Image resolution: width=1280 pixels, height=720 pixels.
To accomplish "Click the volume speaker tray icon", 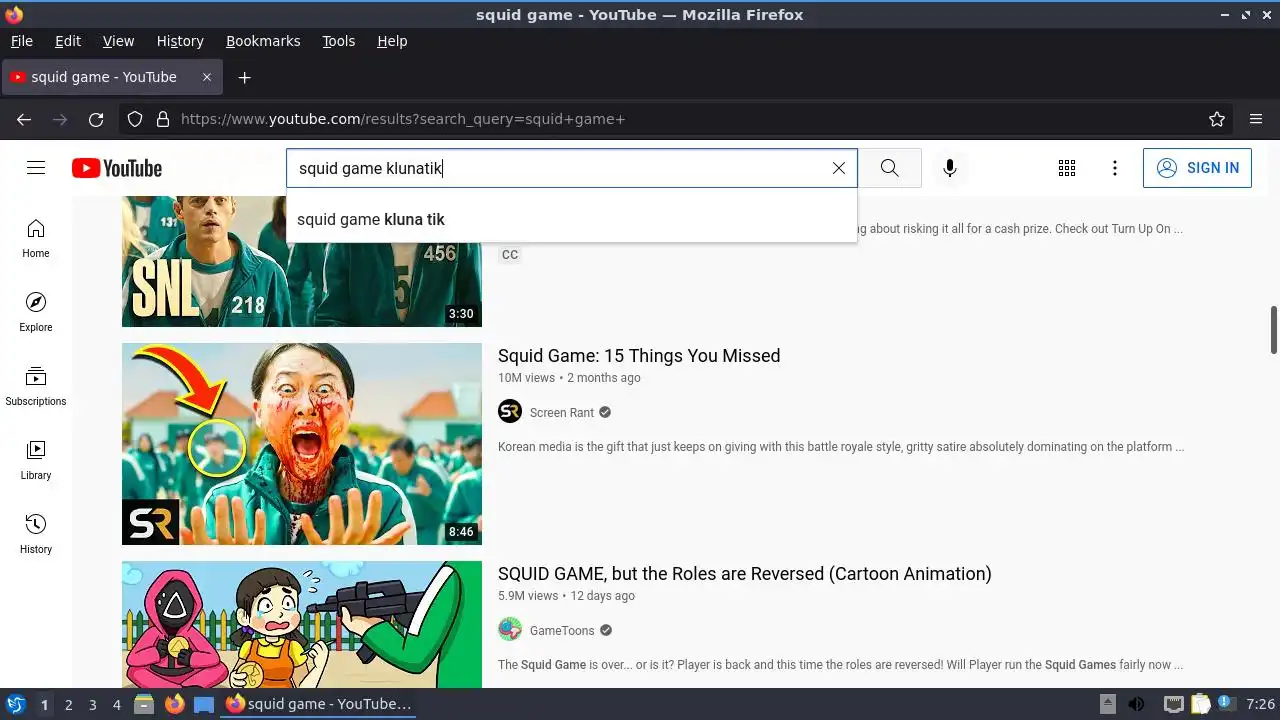I will pos(1136,704).
